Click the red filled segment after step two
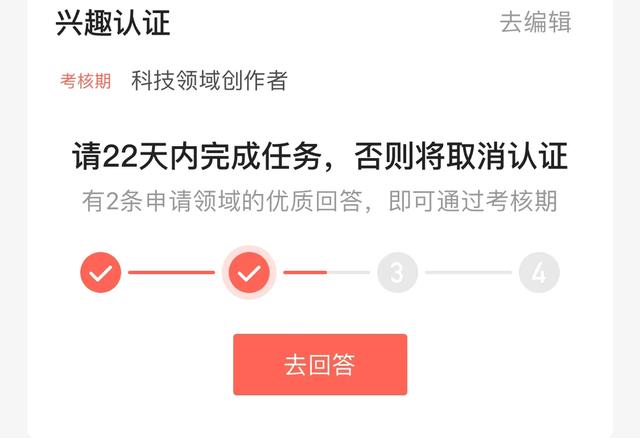Screen dimensions: 640x438 click(305, 272)
